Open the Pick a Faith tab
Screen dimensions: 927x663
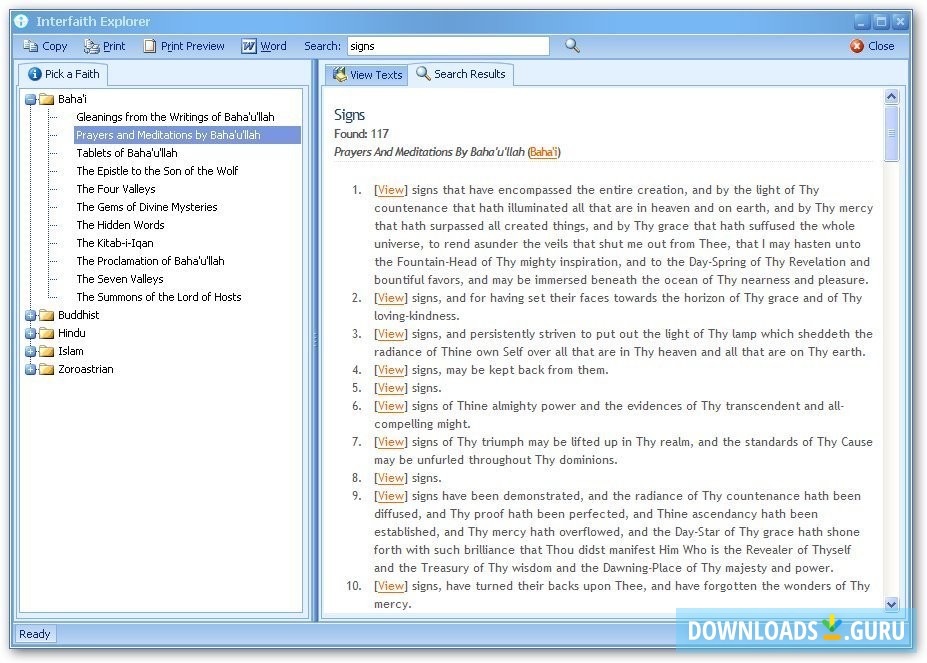[63, 74]
